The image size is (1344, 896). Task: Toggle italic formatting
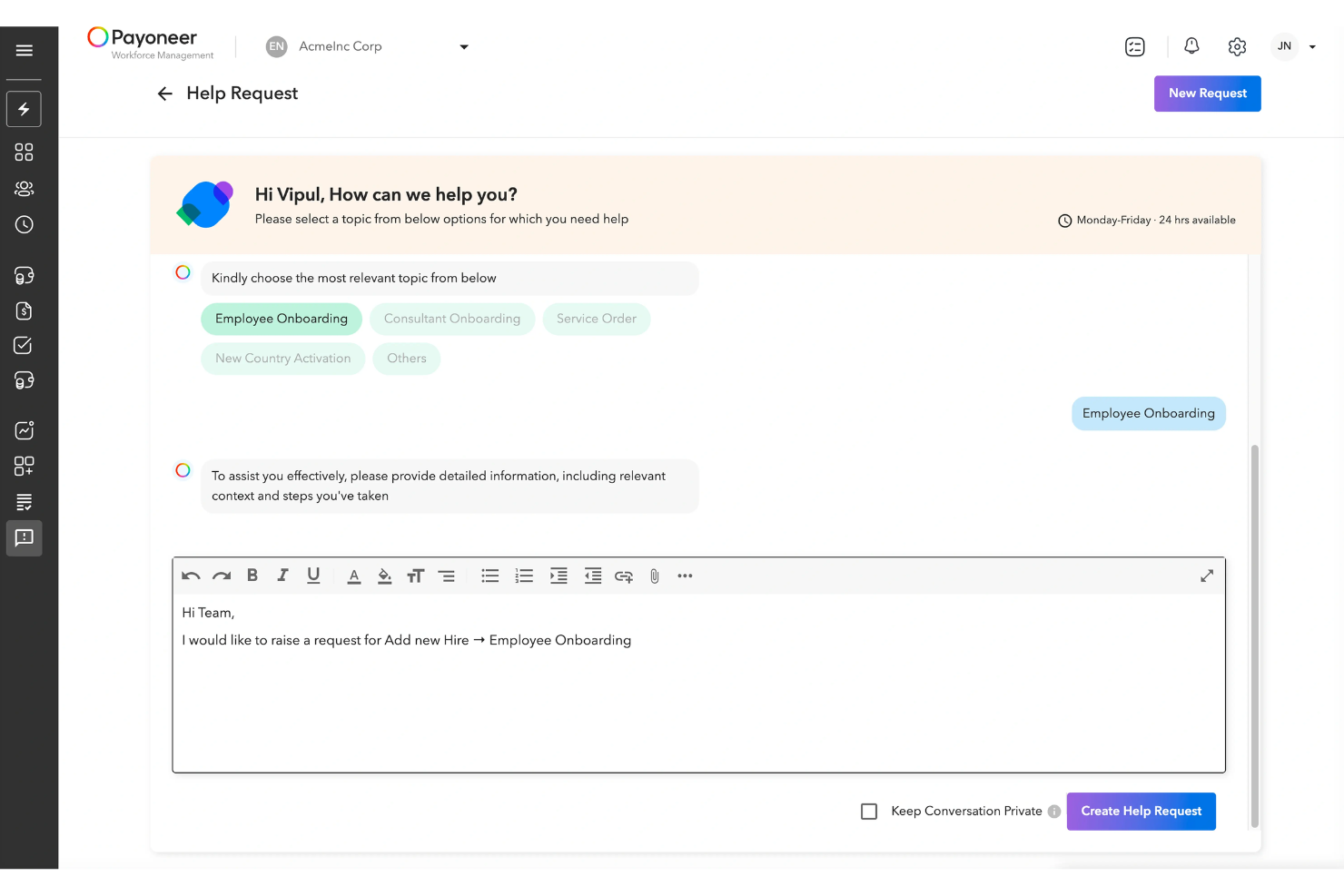(283, 576)
